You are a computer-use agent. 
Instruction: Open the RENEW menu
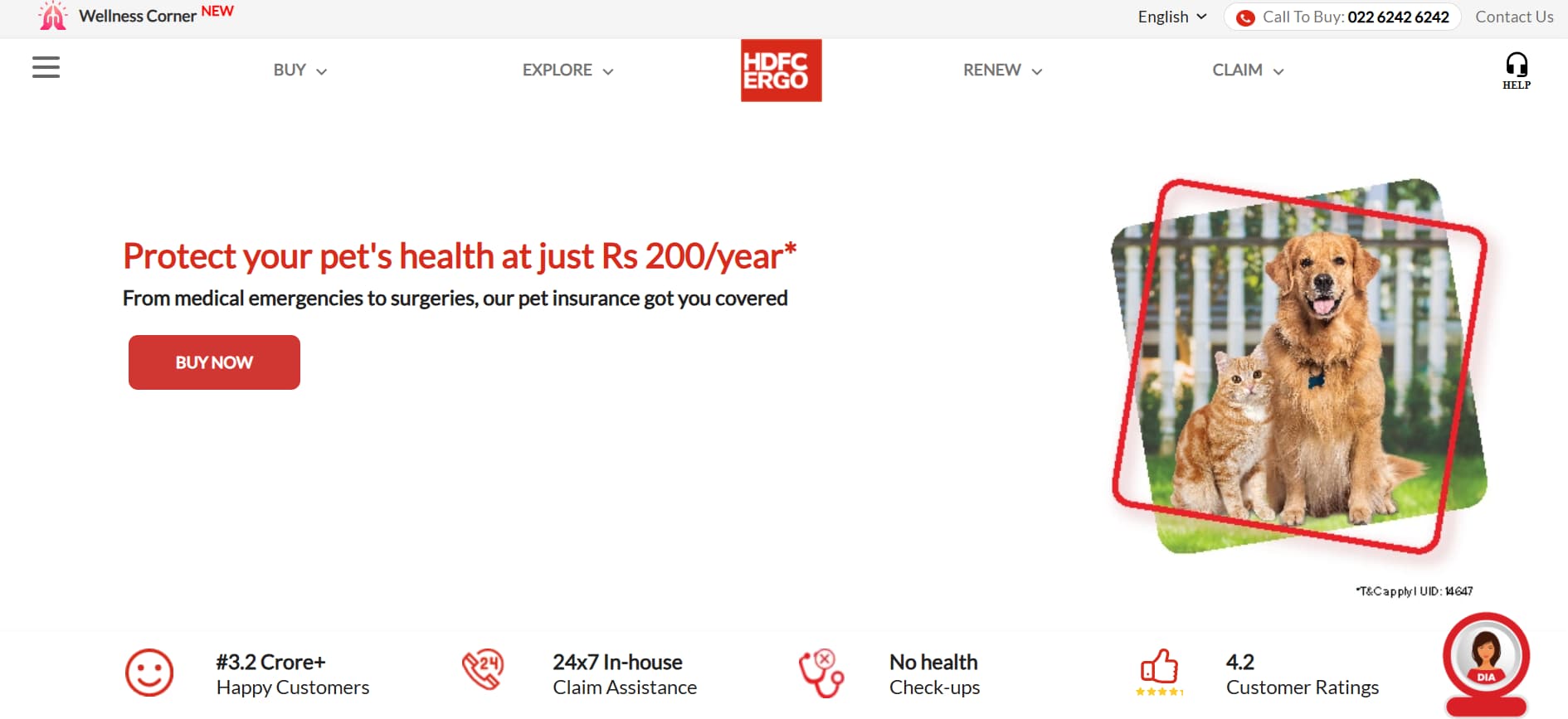pyautogui.click(x=1002, y=70)
